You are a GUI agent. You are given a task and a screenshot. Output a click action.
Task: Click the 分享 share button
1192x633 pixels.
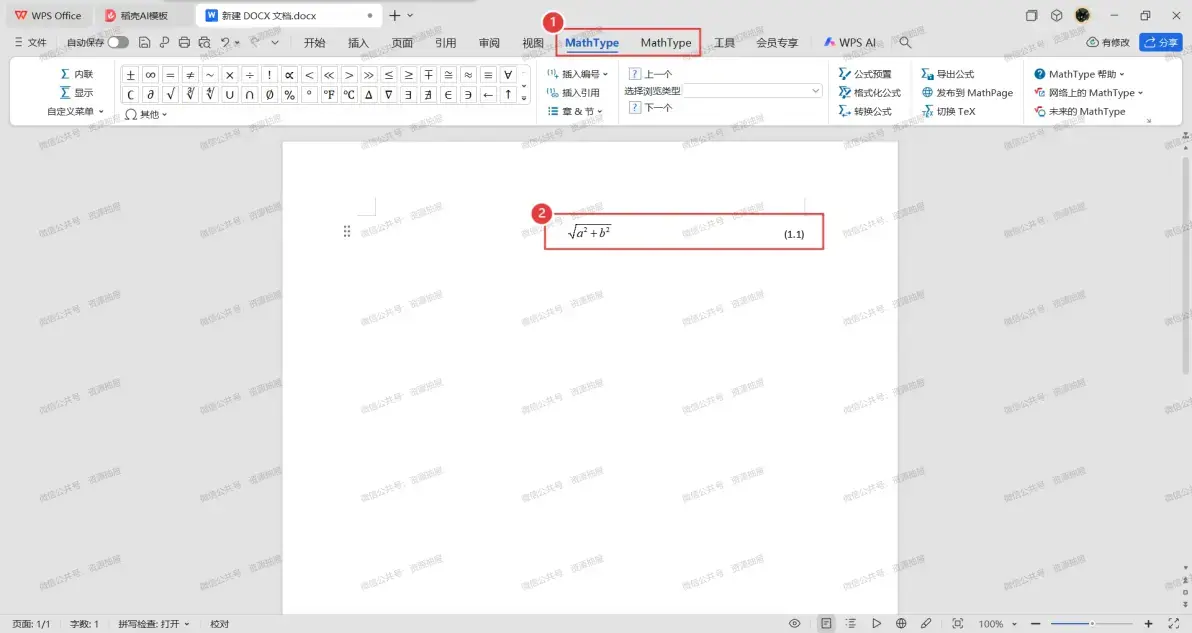coord(1161,43)
